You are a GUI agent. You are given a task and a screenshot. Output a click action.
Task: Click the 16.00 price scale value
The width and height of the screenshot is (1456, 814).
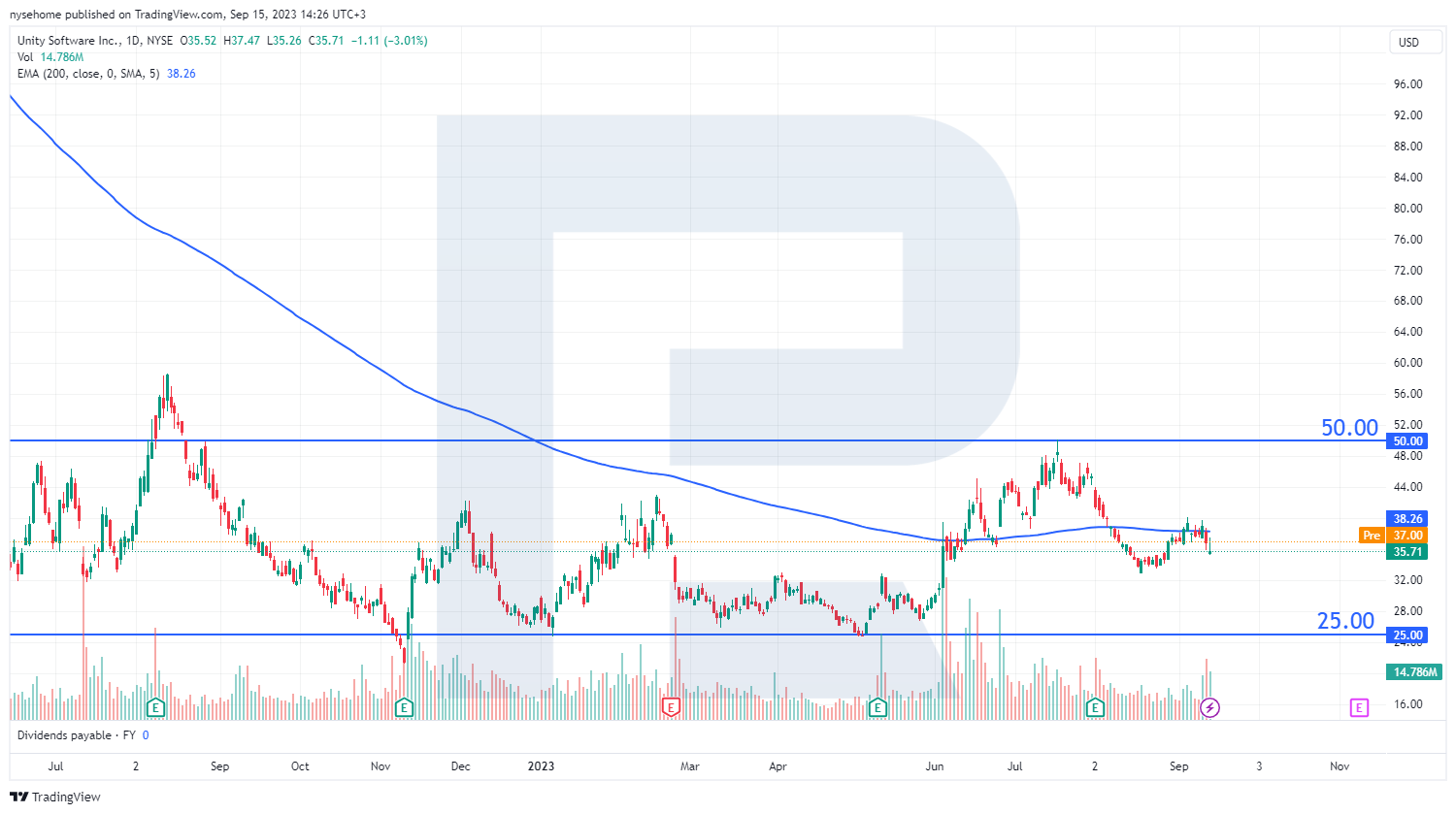1407,704
